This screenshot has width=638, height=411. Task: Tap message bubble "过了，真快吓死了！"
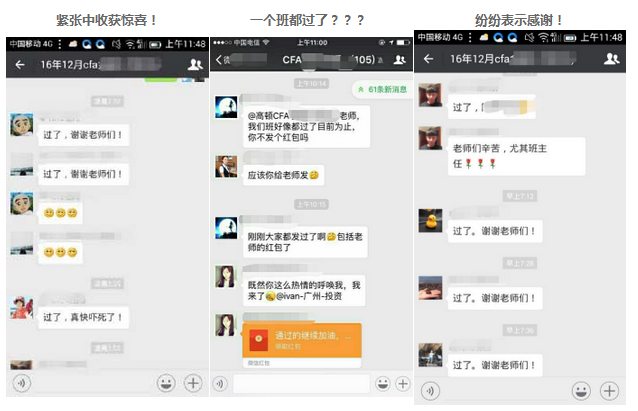83,318
